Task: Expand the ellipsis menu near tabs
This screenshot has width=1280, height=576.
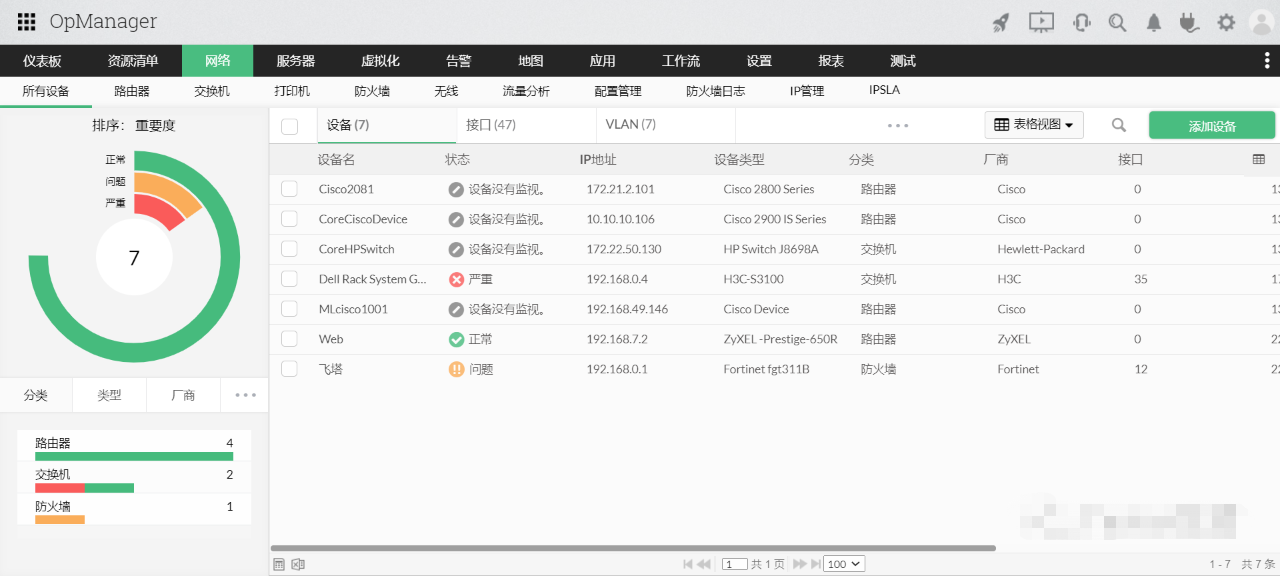Action: (x=897, y=125)
